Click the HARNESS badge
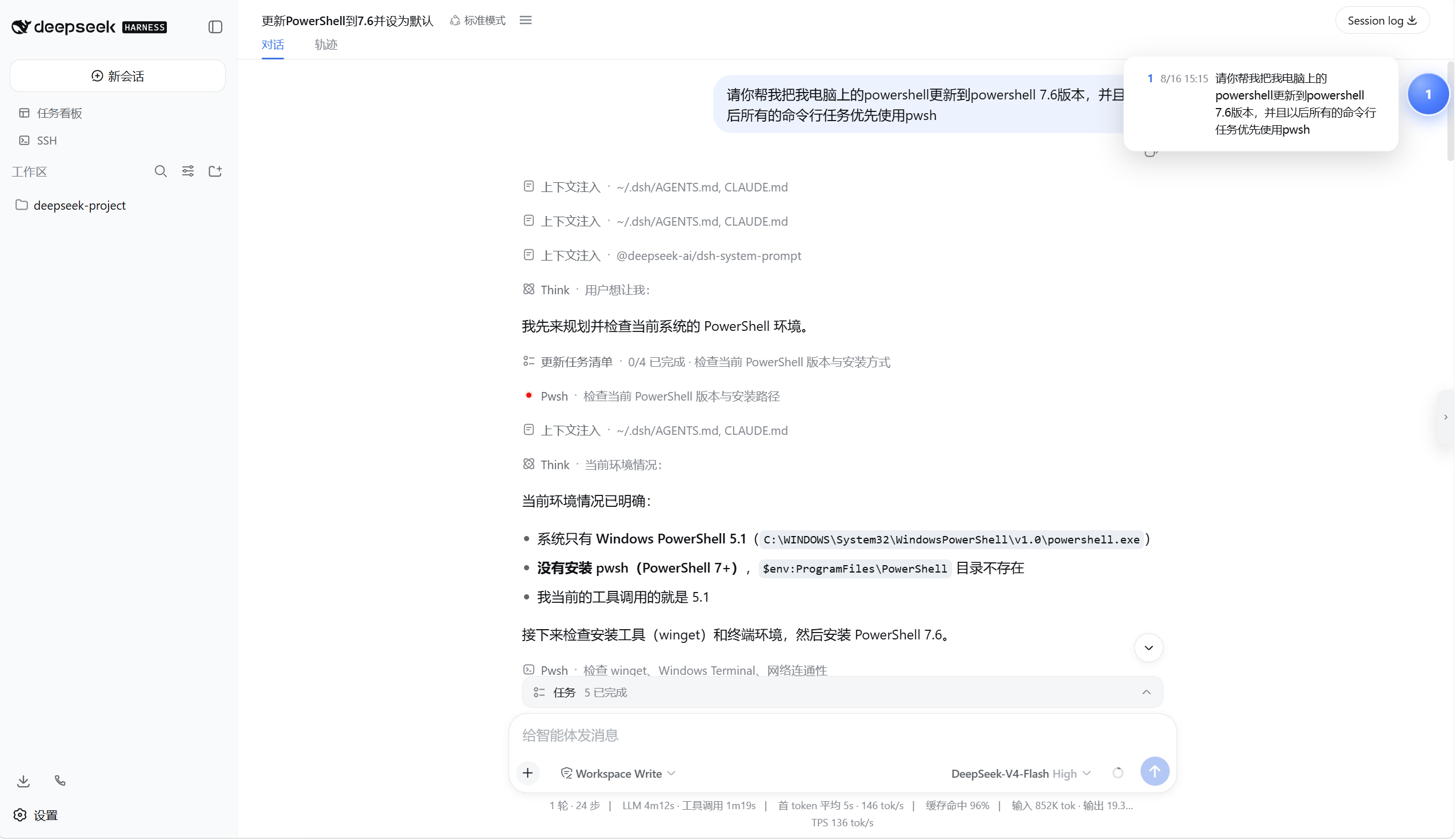Image resolution: width=1456 pixels, height=840 pixels. (145, 27)
